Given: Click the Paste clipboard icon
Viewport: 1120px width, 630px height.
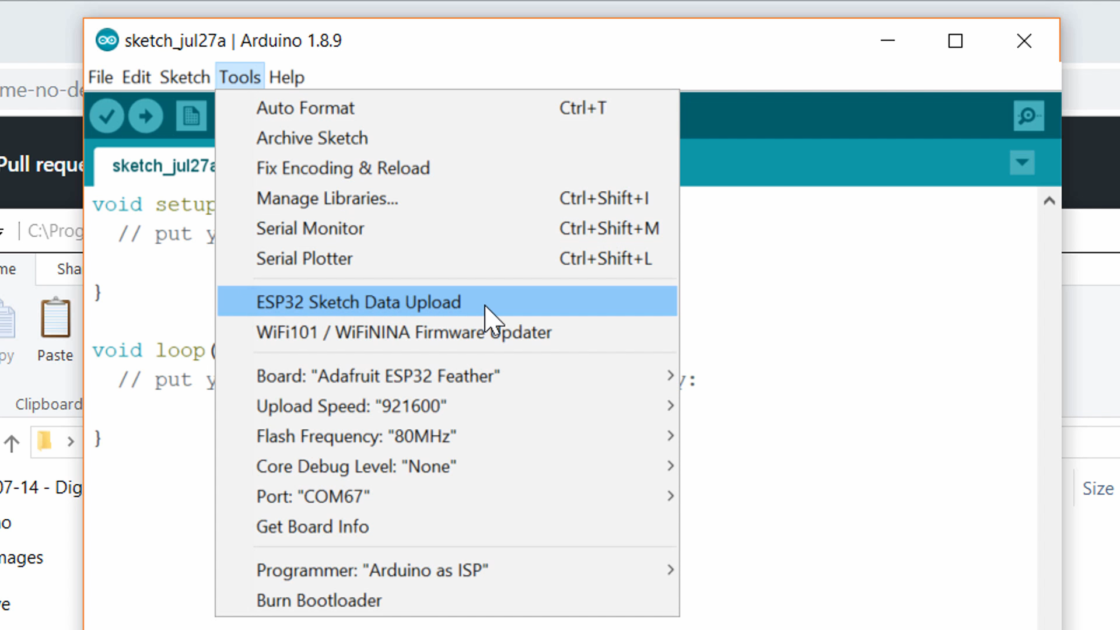Looking at the screenshot, I should click(55, 320).
